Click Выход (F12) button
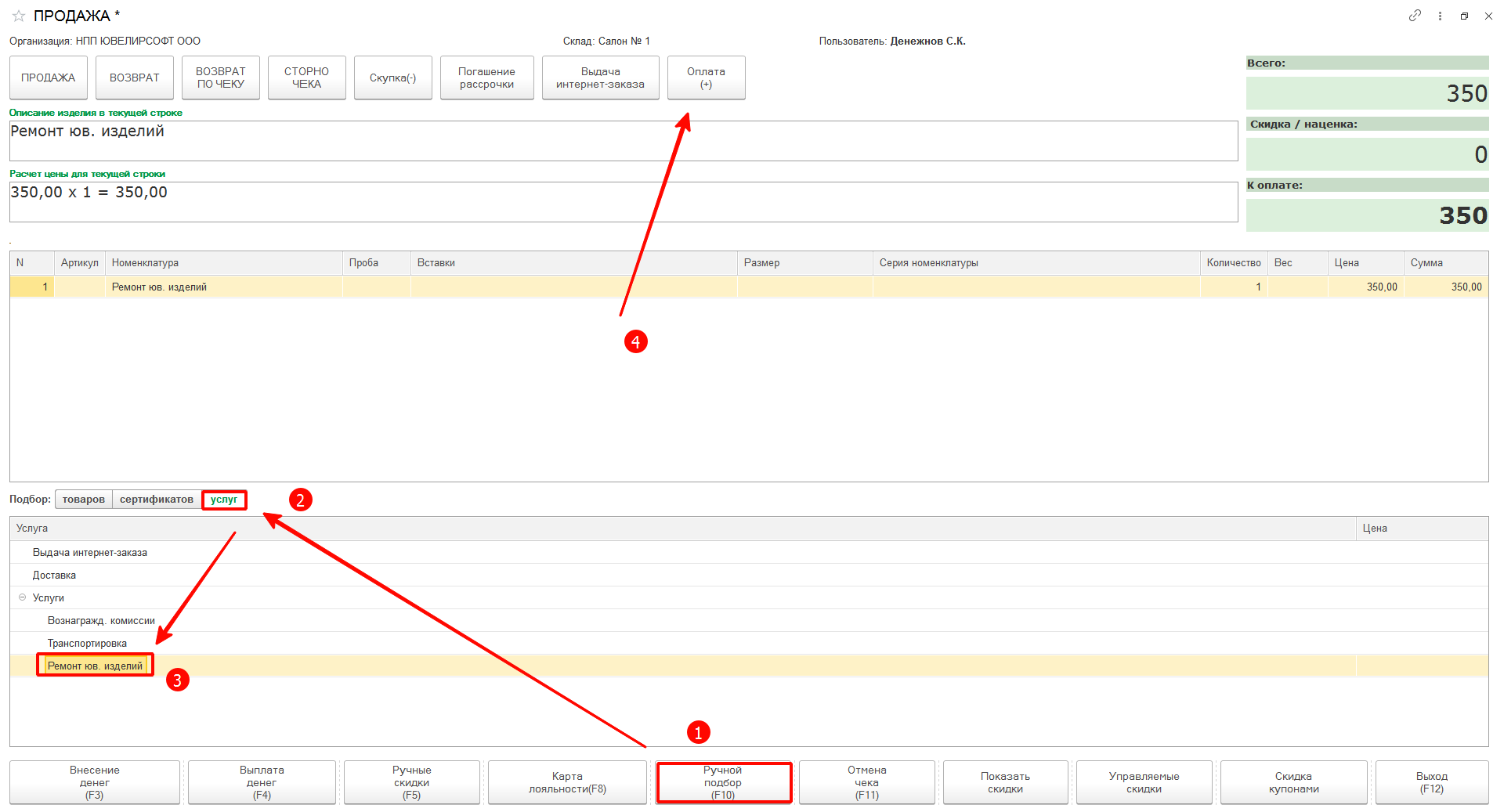Viewport: 1504px width, 812px height. (x=1432, y=782)
